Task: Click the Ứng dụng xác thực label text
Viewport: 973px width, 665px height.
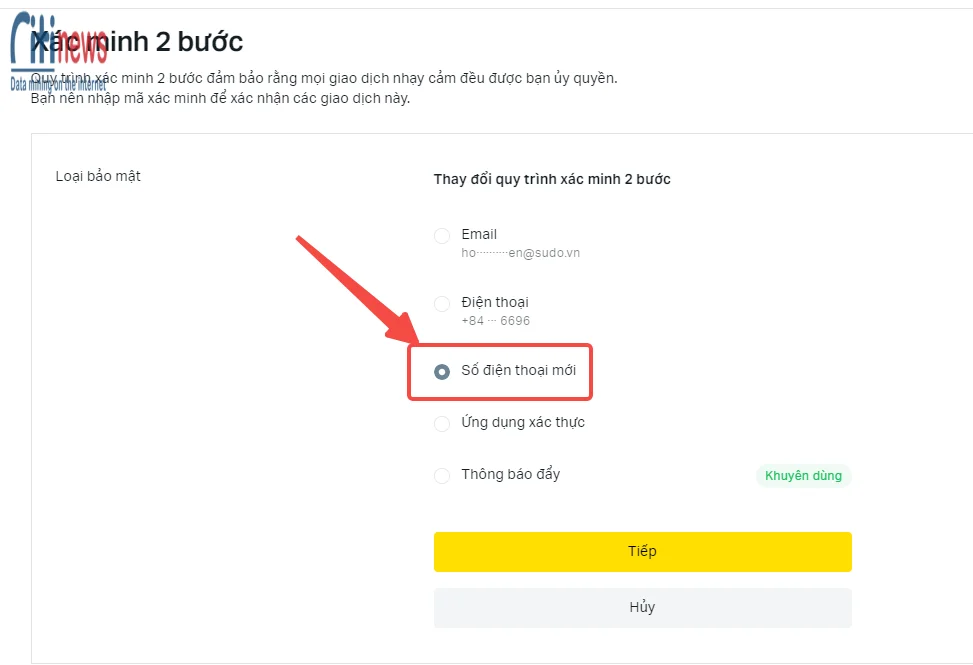Action: [x=522, y=422]
